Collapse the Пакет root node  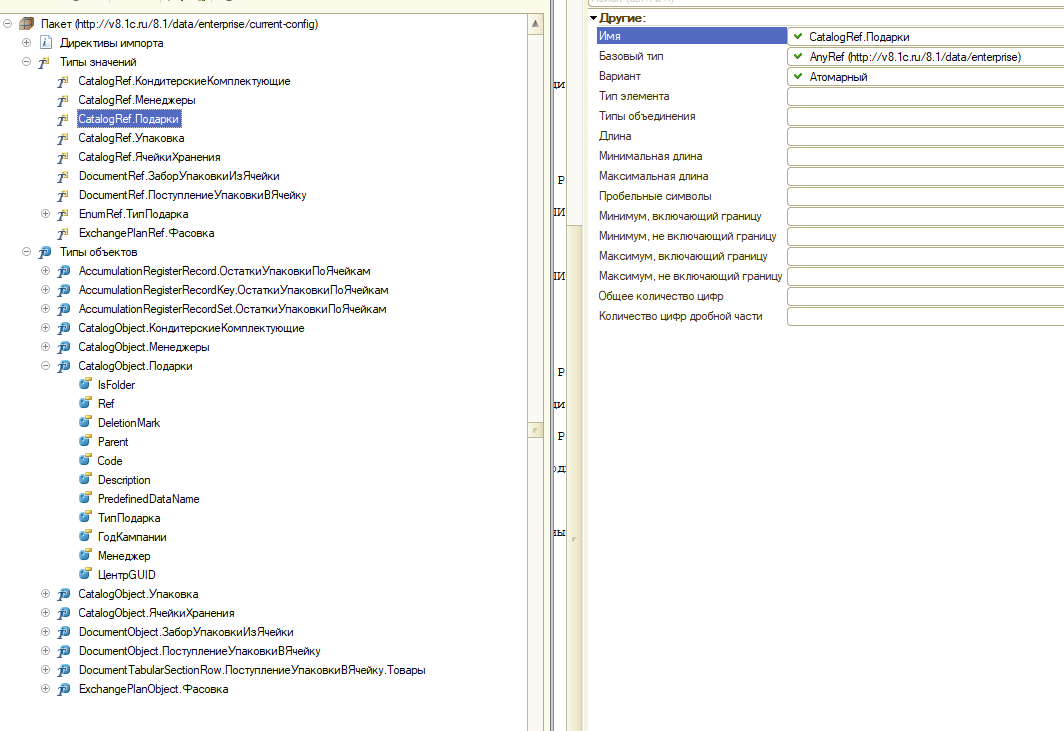7,24
